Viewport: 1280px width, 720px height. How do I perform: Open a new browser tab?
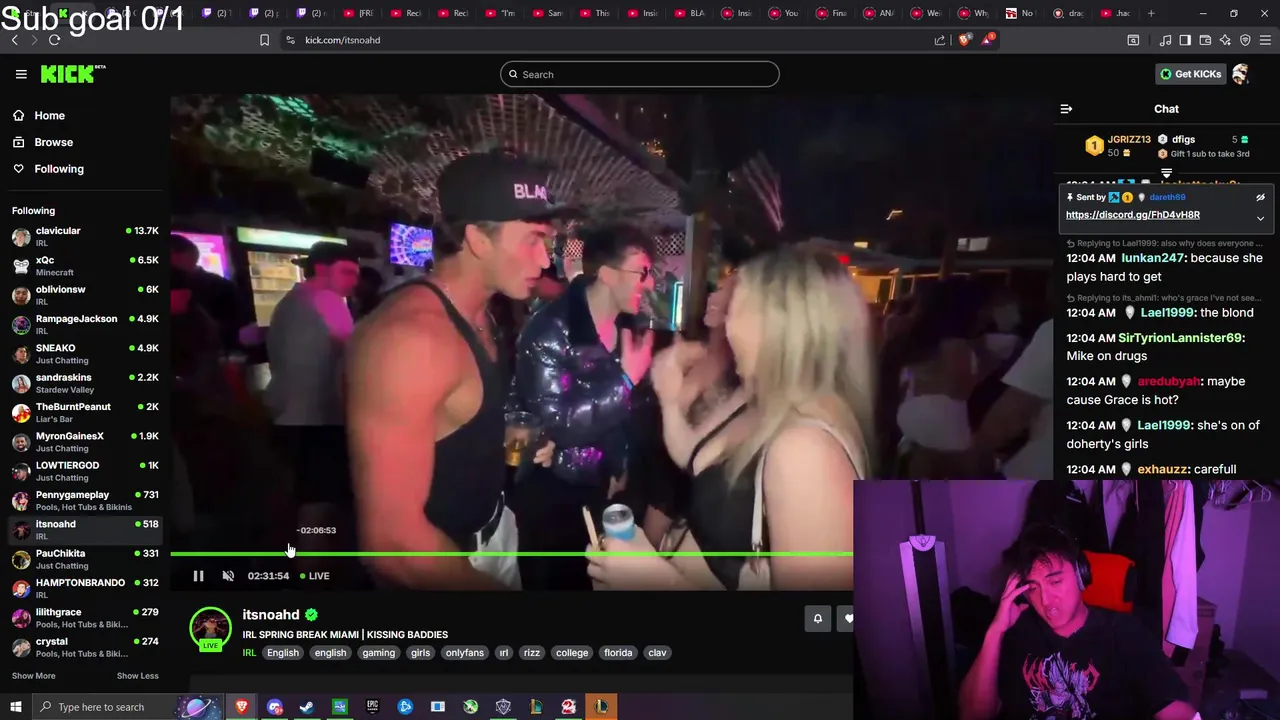[1151, 13]
